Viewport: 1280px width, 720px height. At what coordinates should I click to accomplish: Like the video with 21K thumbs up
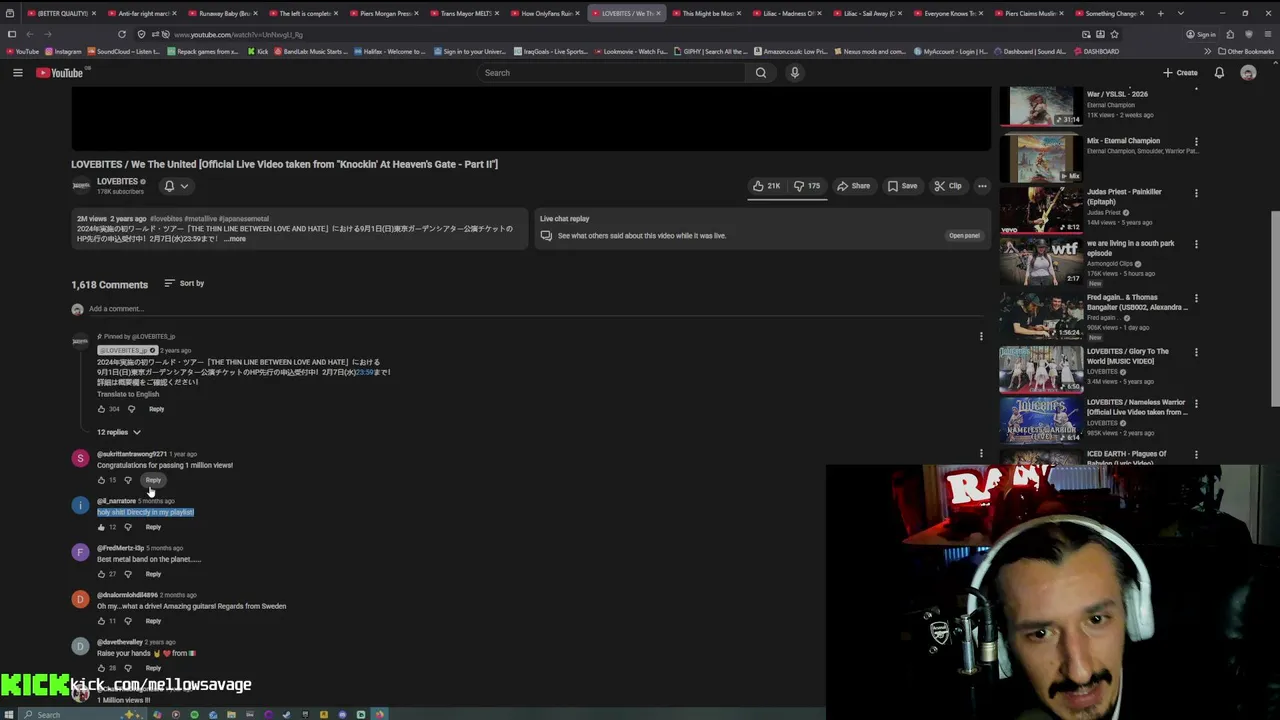click(x=767, y=186)
